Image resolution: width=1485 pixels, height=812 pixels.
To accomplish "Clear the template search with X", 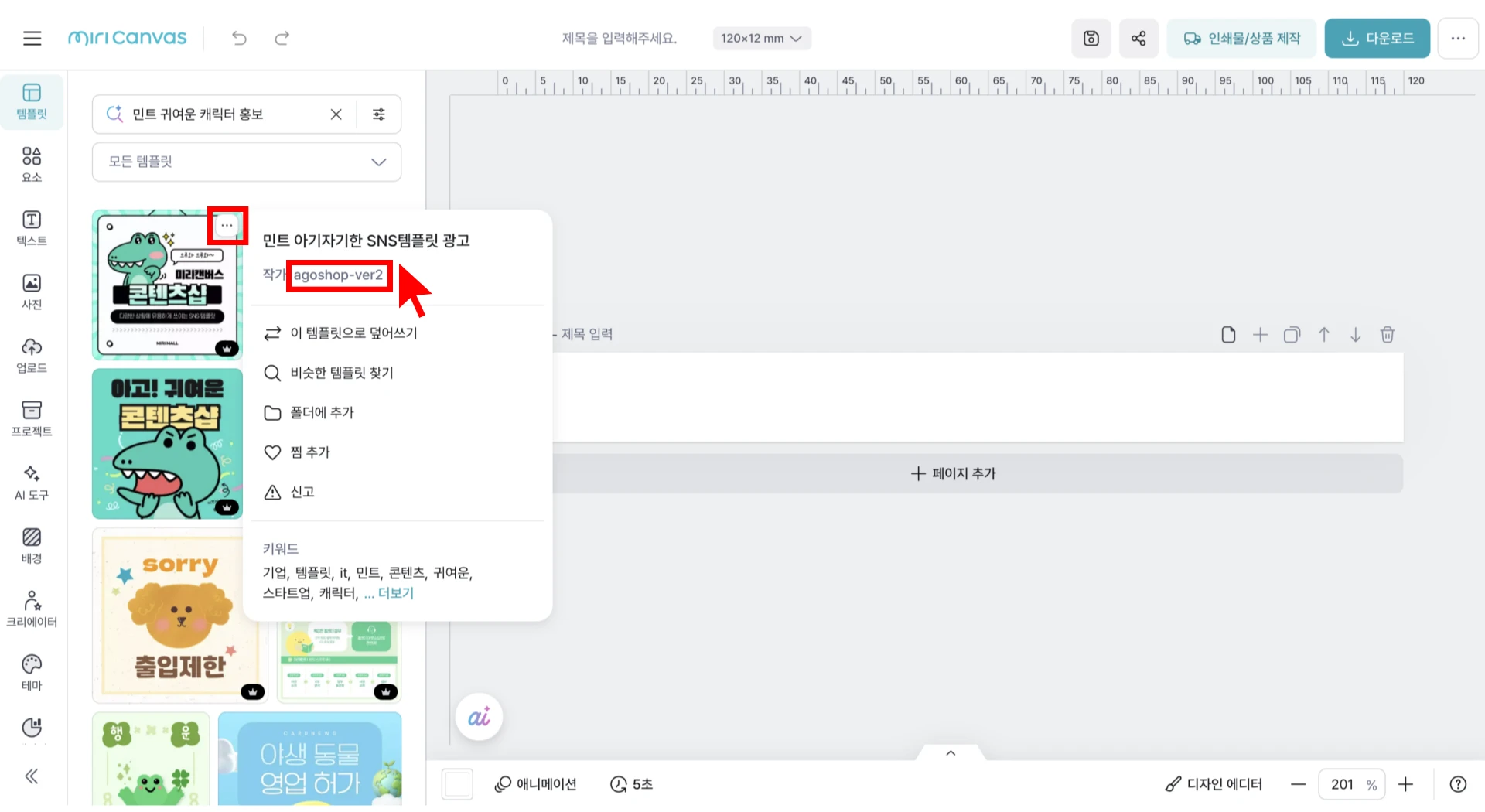I will click(336, 114).
